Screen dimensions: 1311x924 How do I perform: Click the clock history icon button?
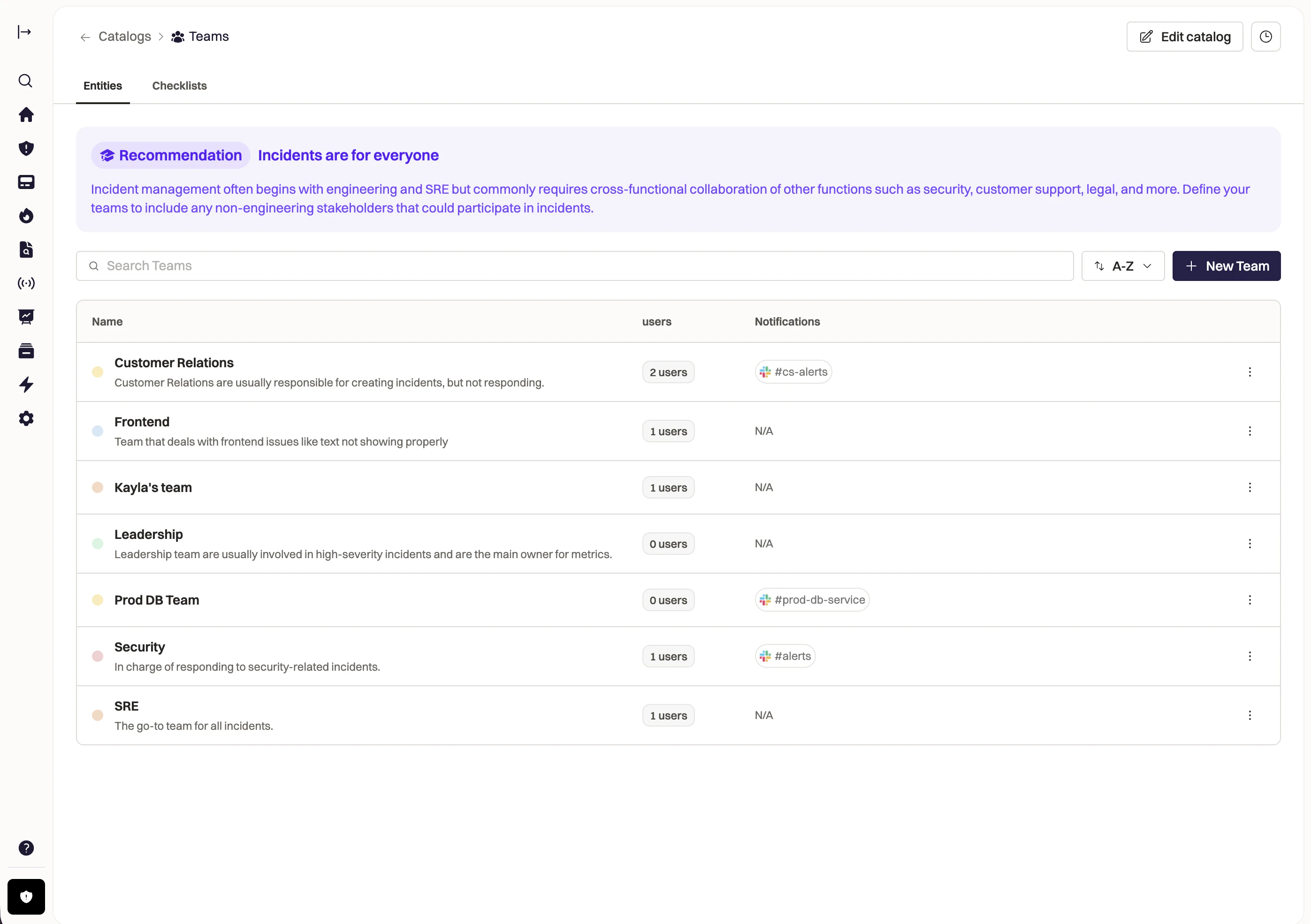click(x=1265, y=37)
